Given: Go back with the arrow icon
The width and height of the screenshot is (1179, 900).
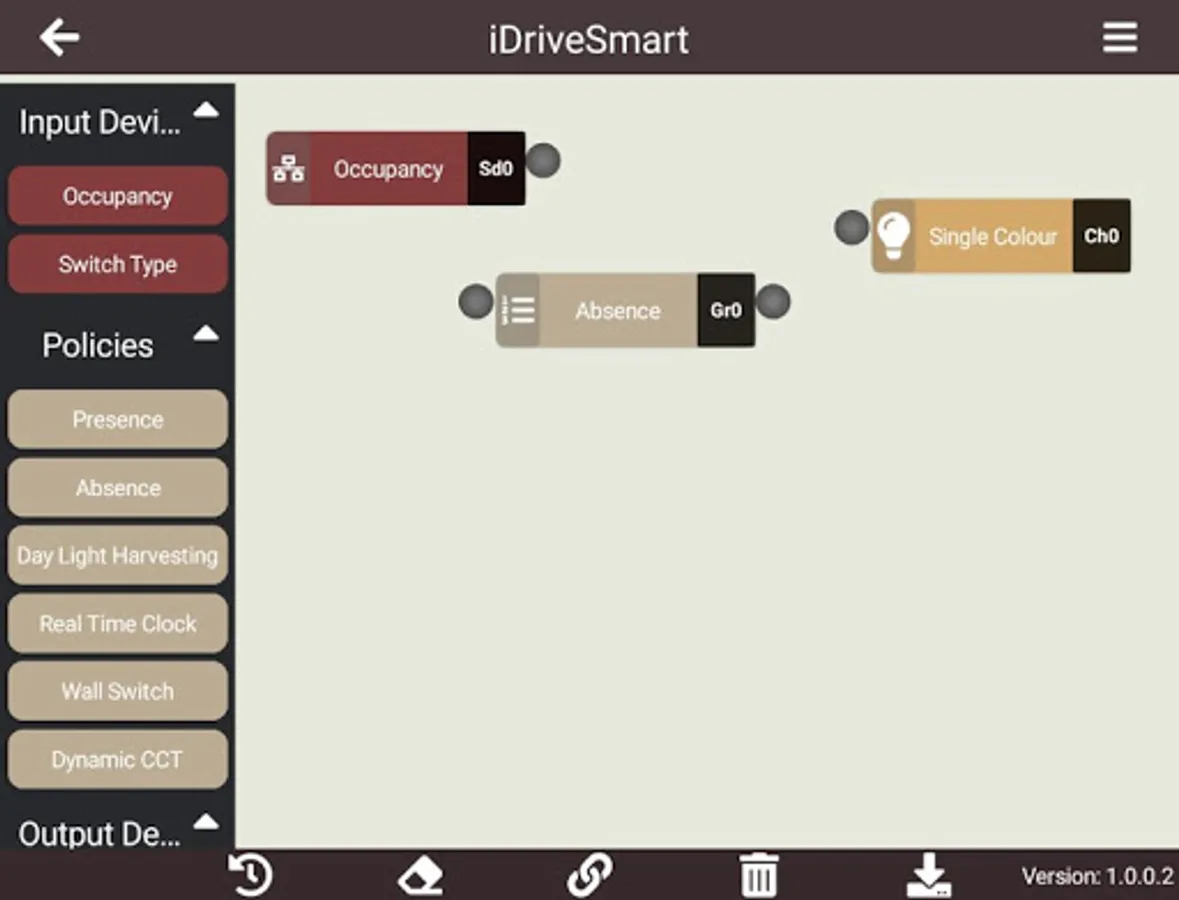Looking at the screenshot, I should 59,38.
